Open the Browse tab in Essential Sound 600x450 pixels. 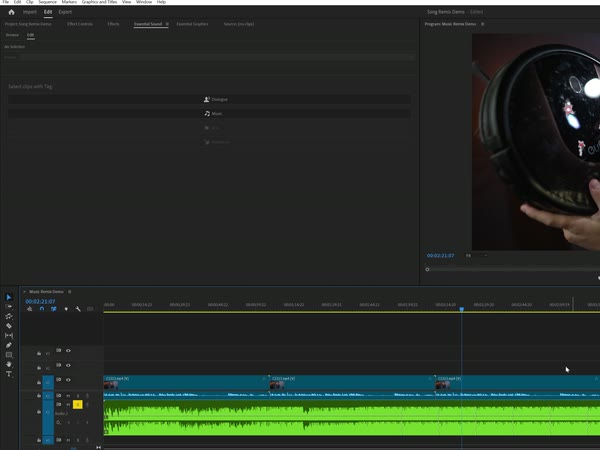[12, 35]
